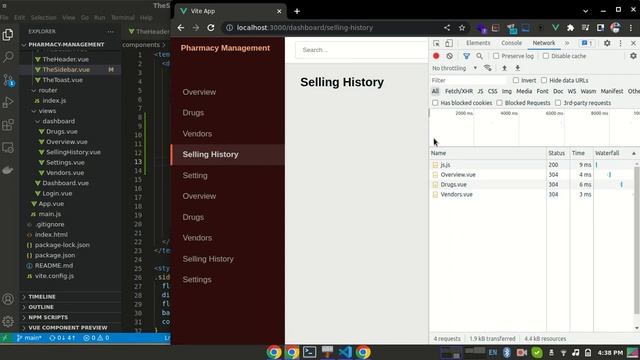Open Run and Debug icon
This screenshot has height=360, width=640.
pyautogui.click(x=8, y=102)
